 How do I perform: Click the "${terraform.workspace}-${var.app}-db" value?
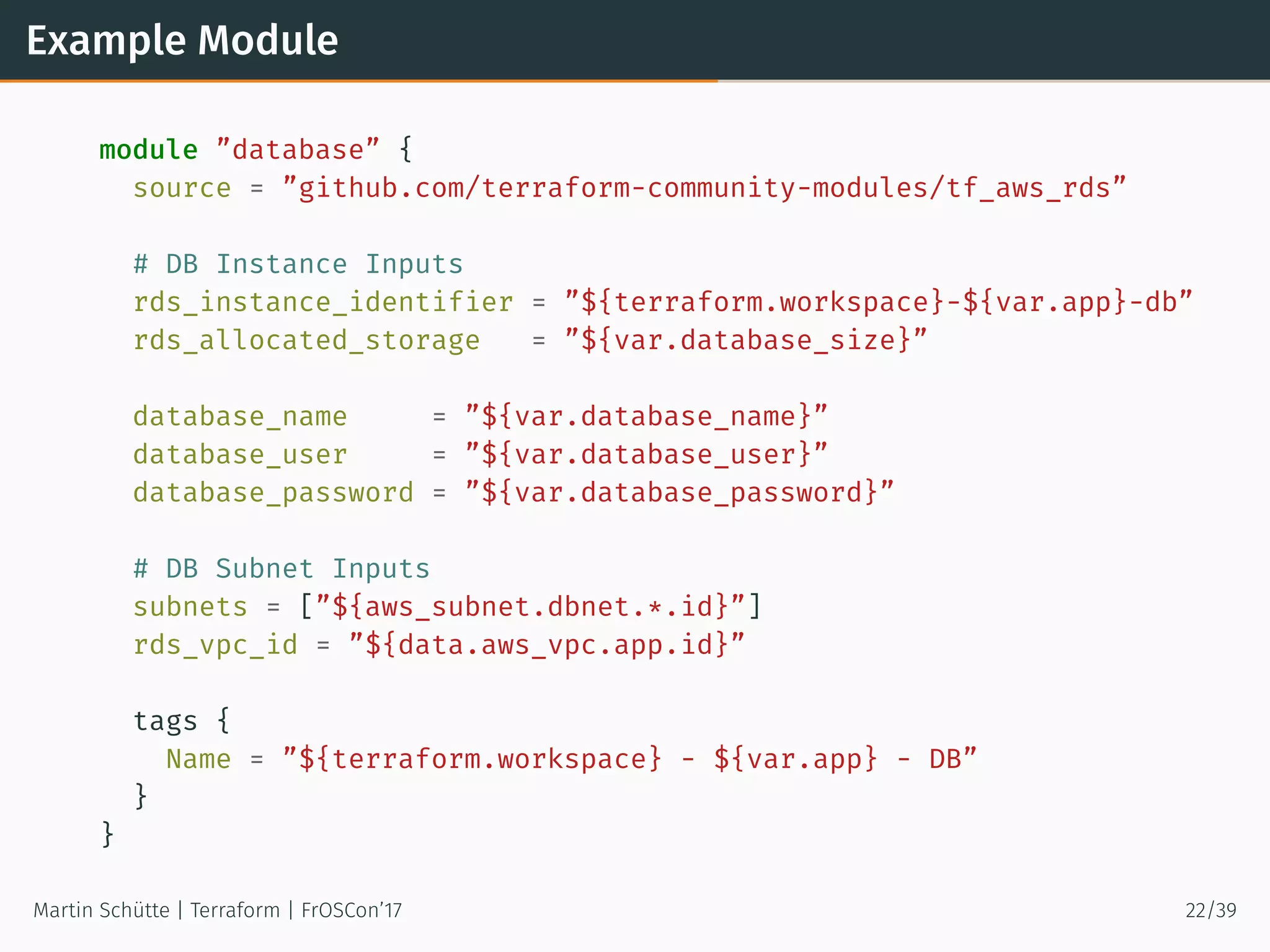click(879, 303)
